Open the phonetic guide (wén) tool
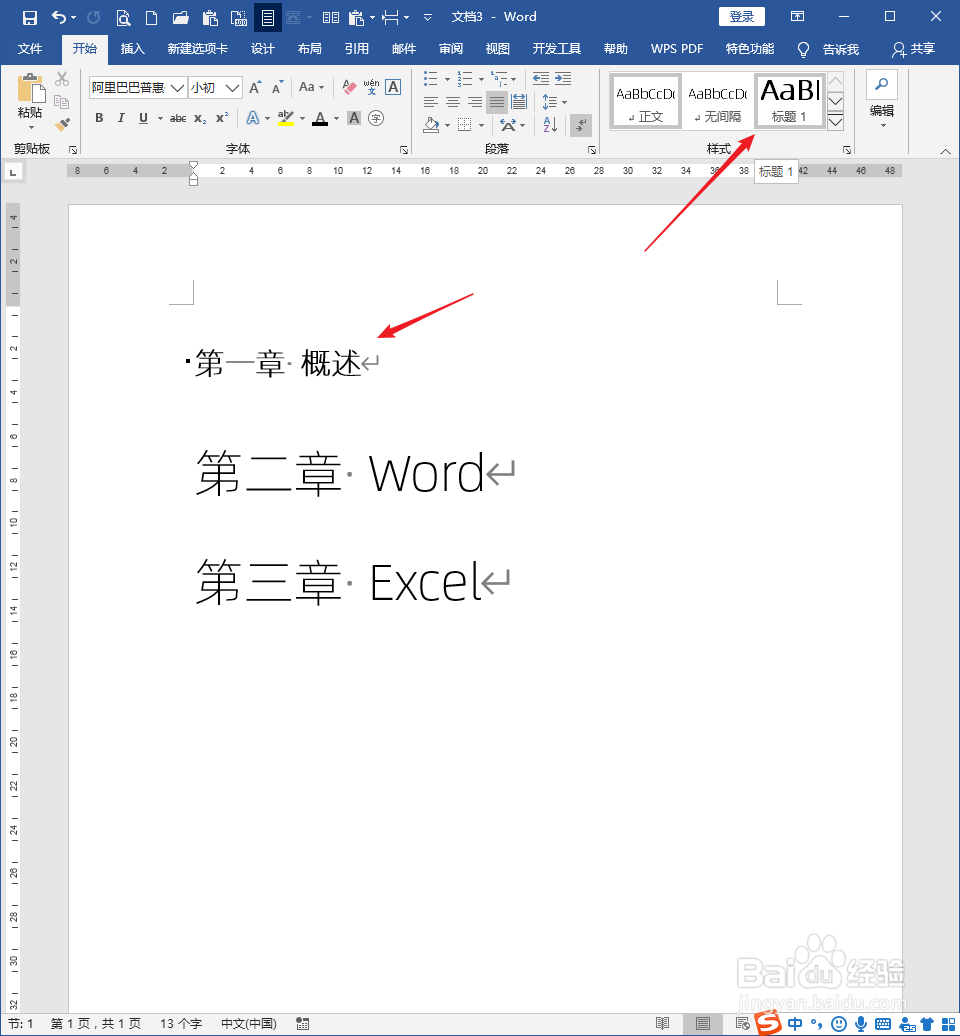This screenshot has width=960, height=1036. coord(371,87)
